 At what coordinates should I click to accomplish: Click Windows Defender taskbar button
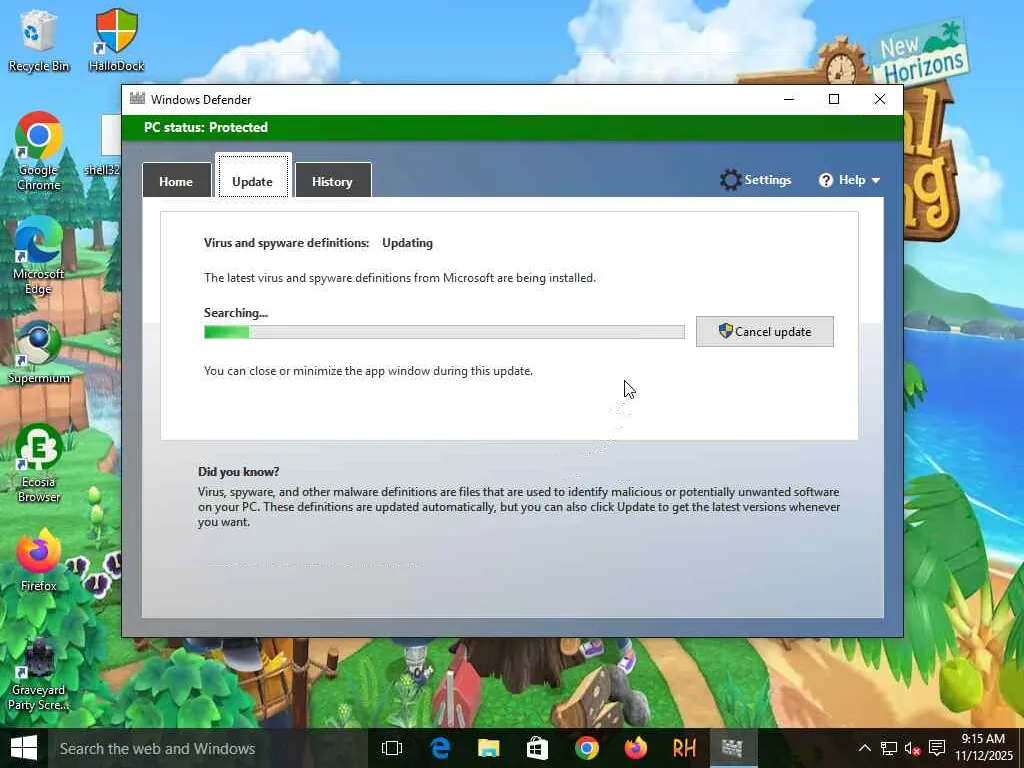click(x=732, y=748)
